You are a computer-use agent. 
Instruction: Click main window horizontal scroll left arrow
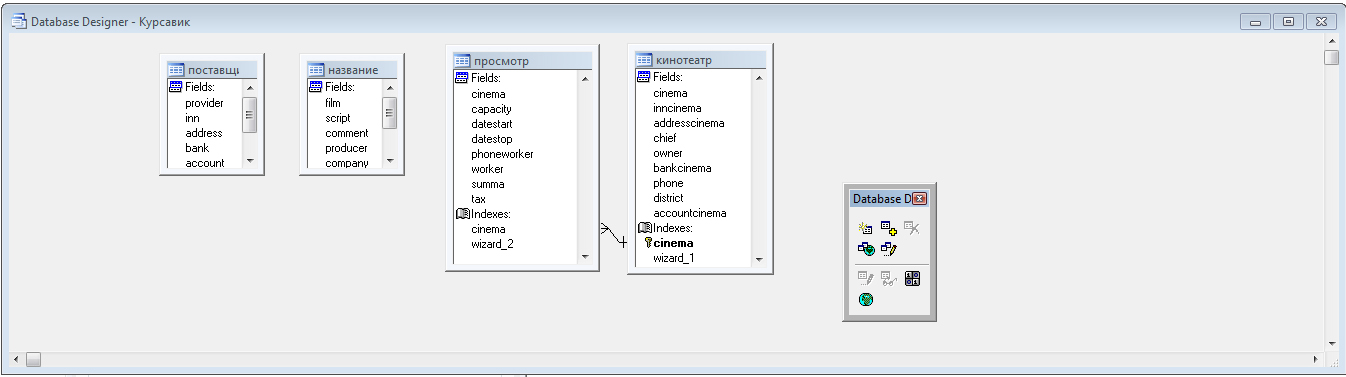16,358
